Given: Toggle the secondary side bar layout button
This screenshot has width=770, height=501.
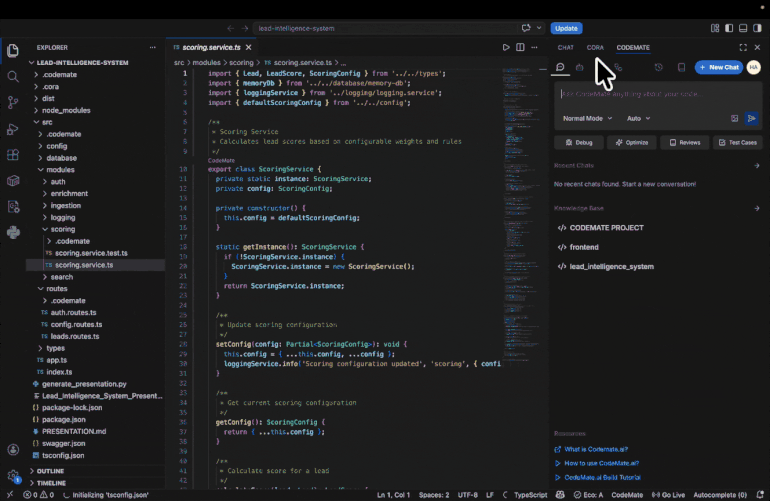Looking at the screenshot, I should pyautogui.click(x=757, y=28).
